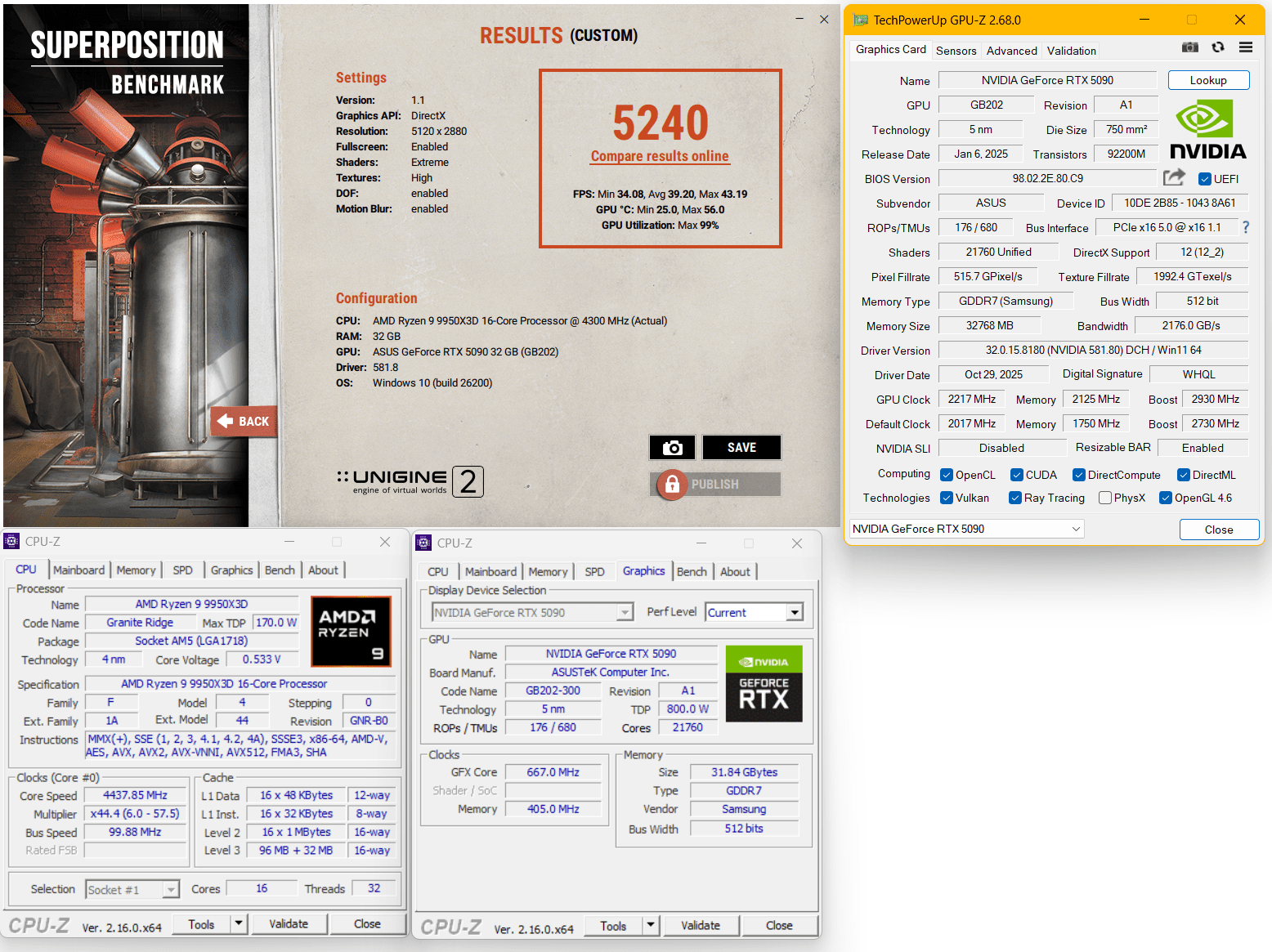Click the Lookup button in GPU-Z
The width and height of the screenshot is (1272, 952).
click(x=1208, y=80)
